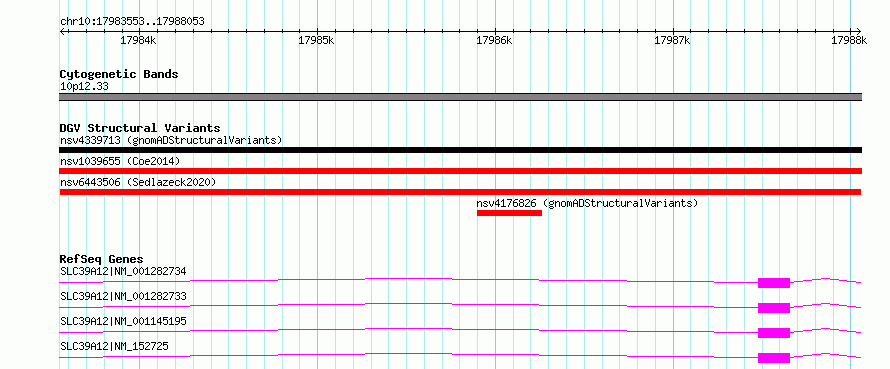Open the nsv1039655 (Coe2014) variant label
The width and height of the screenshot is (890, 369).
pyautogui.click(x=120, y=161)
